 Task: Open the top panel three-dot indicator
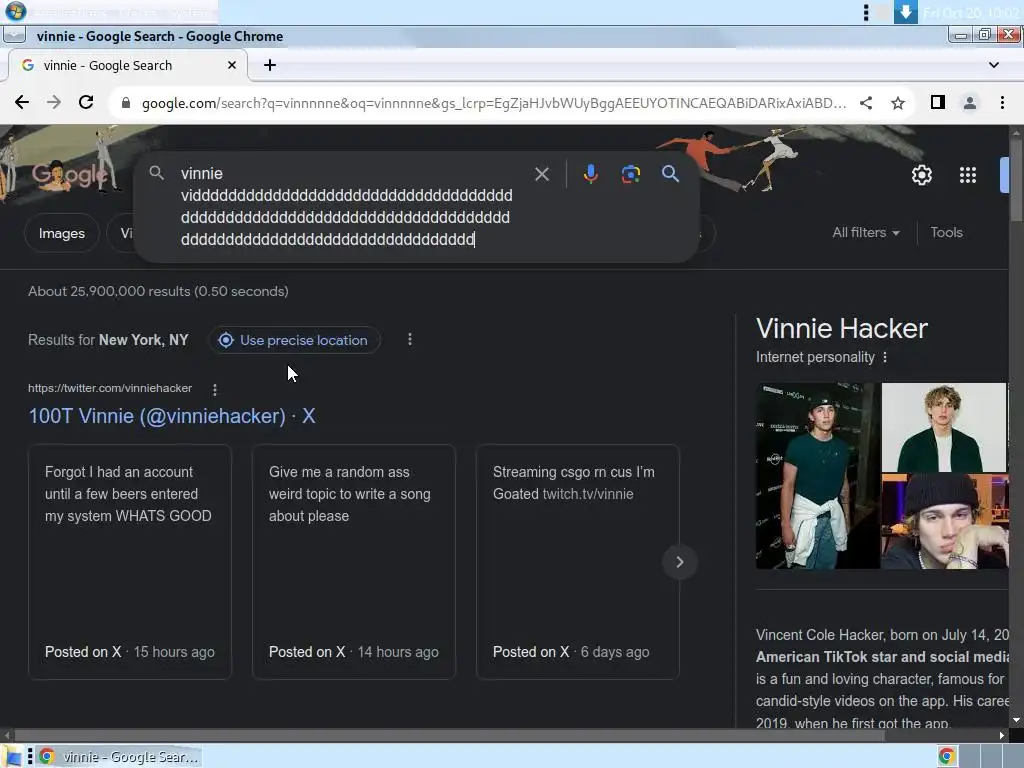(866, 12)
